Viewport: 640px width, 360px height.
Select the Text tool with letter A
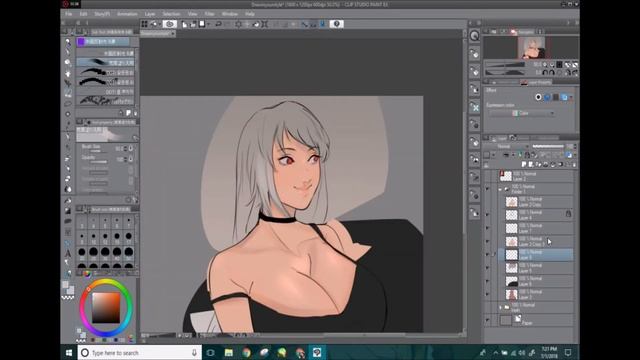click(x=68, y=253)
